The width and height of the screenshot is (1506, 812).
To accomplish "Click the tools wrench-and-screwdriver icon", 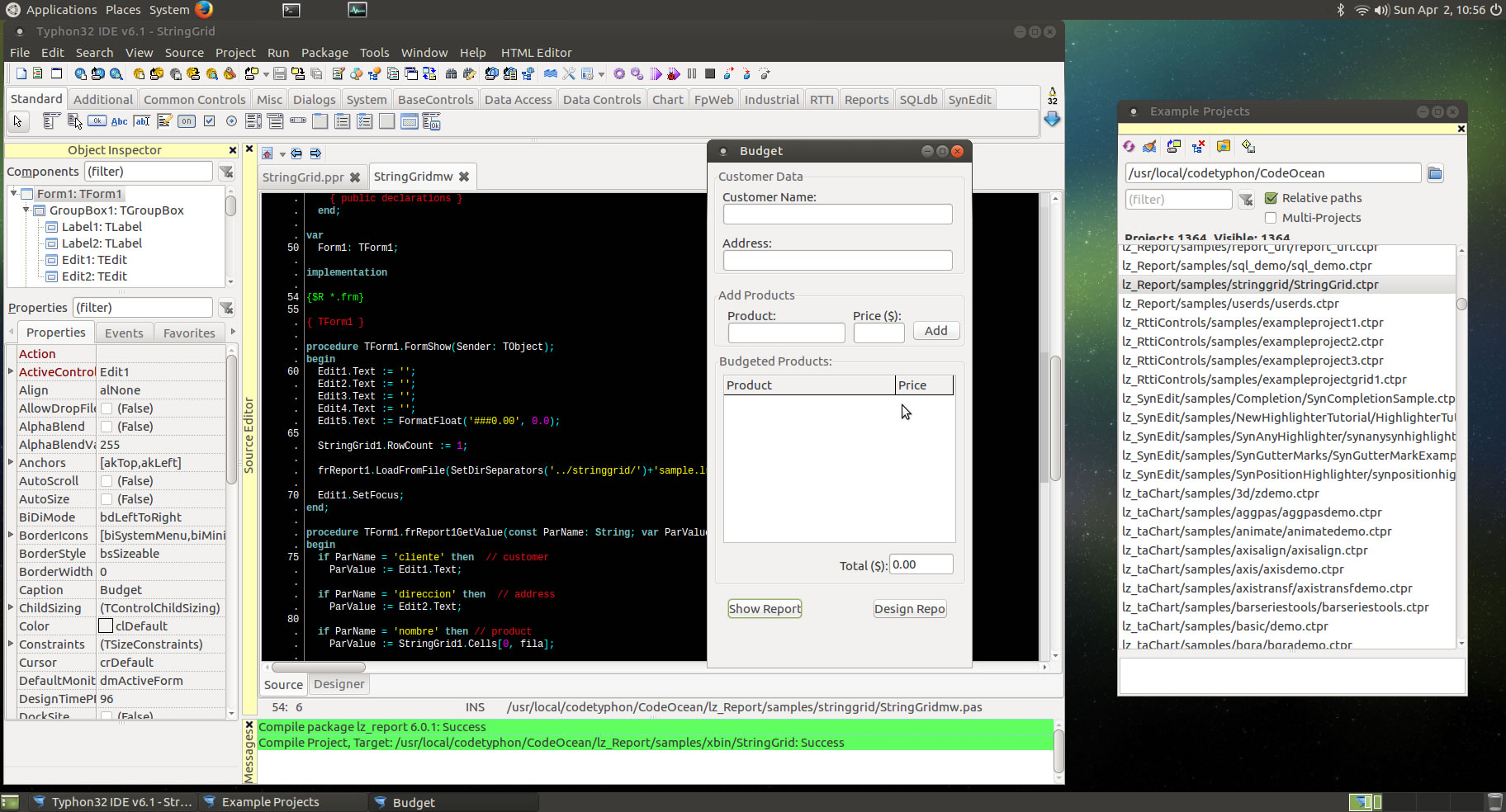I will pyautogui.click(x=569, y=73).
